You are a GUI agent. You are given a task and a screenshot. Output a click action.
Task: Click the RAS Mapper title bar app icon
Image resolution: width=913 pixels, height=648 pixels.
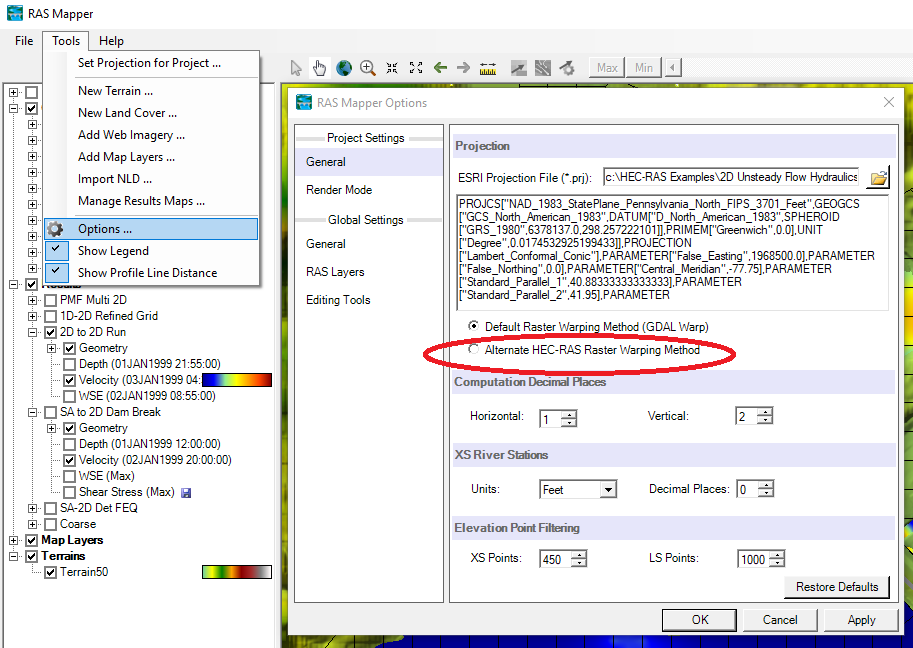click(x=15, y=13)
